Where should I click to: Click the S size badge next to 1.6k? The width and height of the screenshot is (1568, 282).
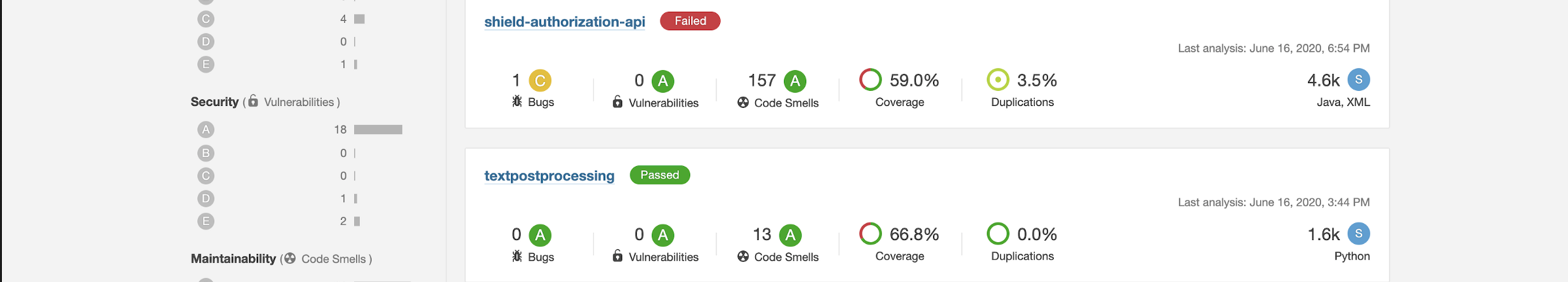click(x=1359, y=234)
